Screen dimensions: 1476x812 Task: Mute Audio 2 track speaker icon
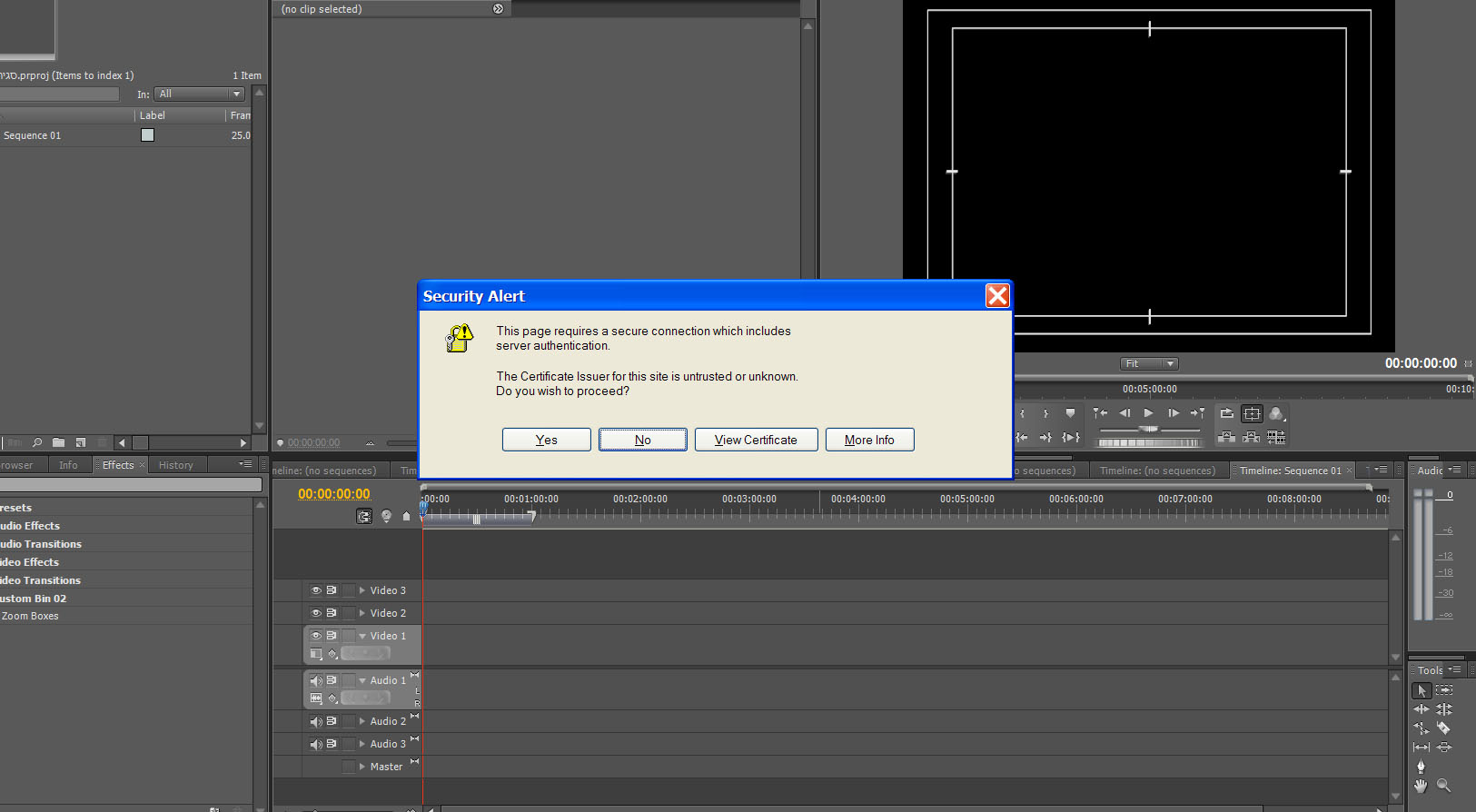(x=316, y=721)
